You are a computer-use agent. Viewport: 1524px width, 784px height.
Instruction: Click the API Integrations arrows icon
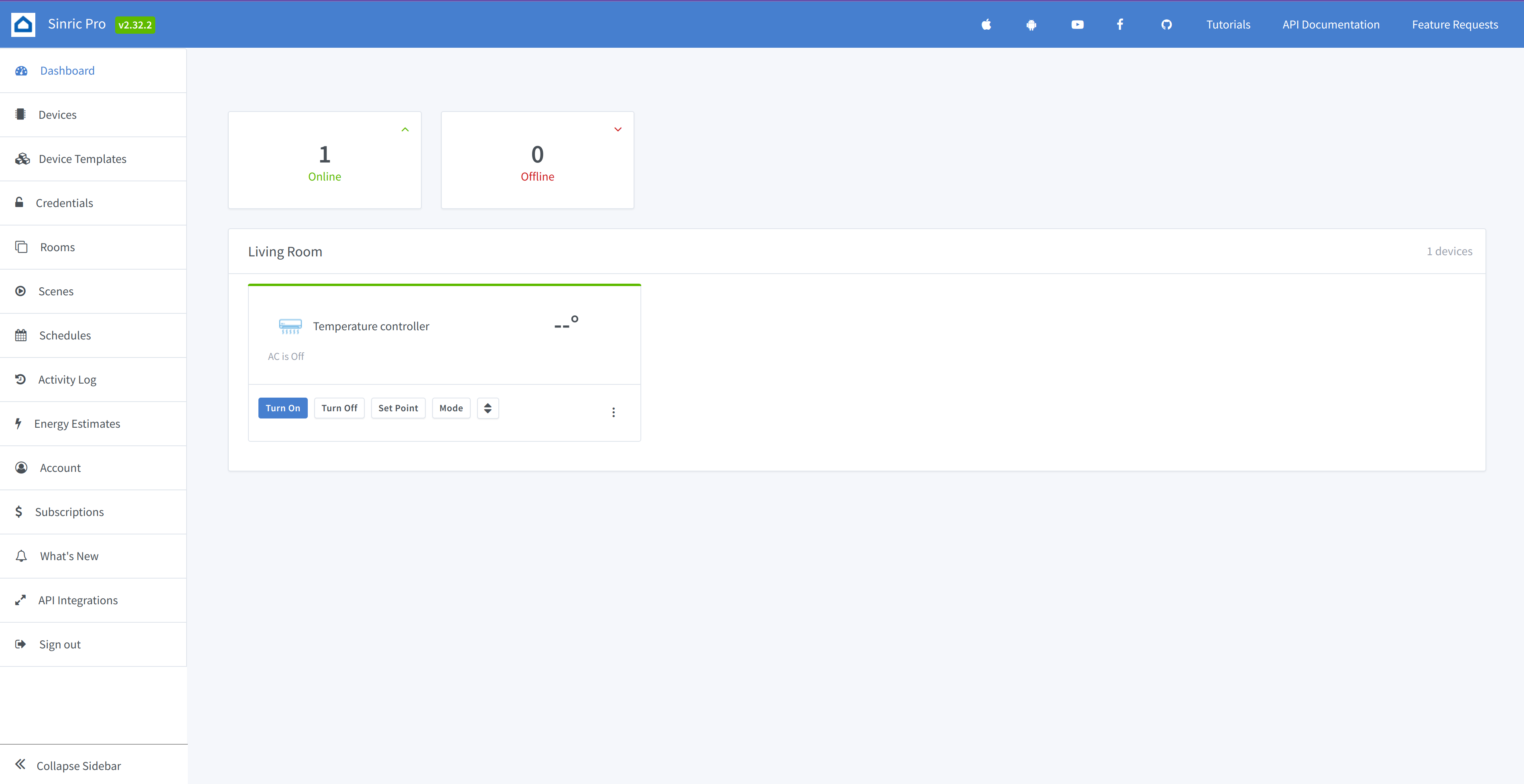point(21,600)
